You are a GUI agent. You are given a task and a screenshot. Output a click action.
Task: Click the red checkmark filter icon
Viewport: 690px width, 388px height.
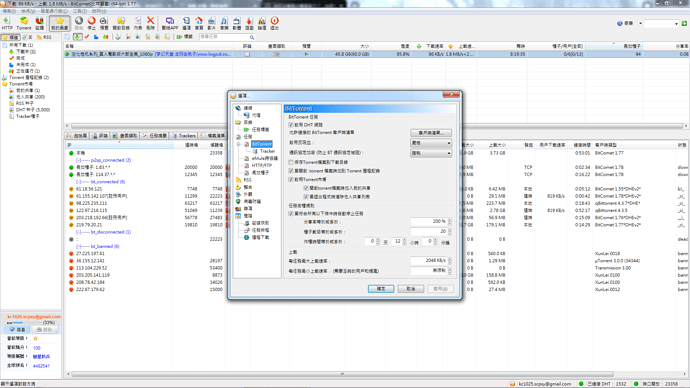(87, 37)
